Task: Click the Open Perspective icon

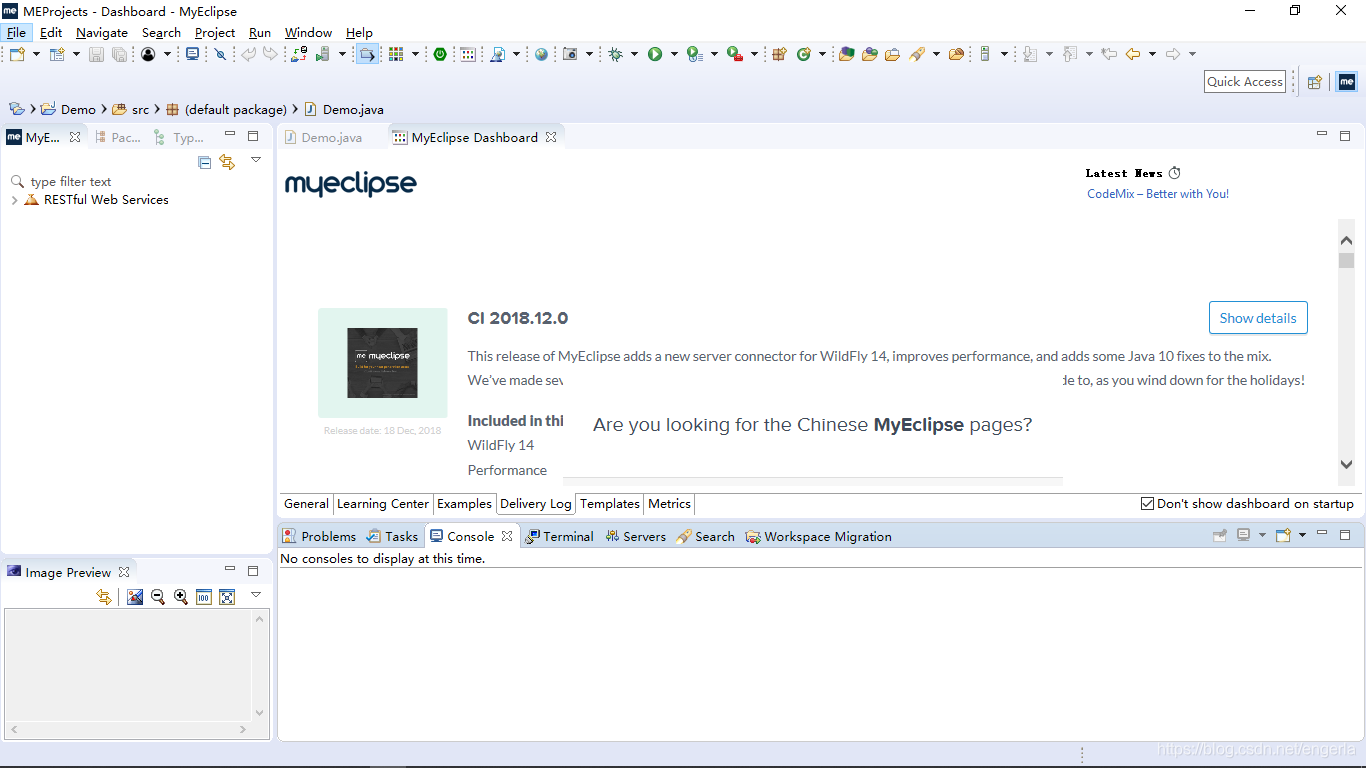Action: coord(1315,82)
